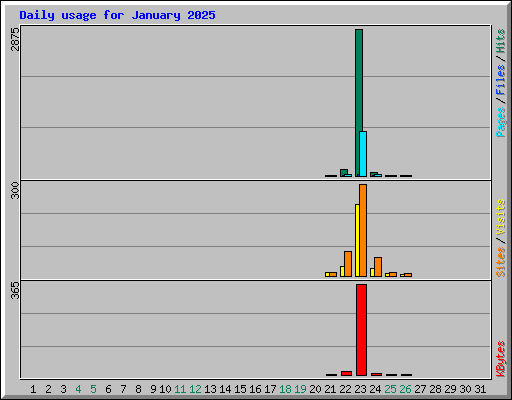Click the 'Daily usage for January 2025' title
The width and height of the screenshot is (512, 400).
pyautogui.click(x=117, y=15)
